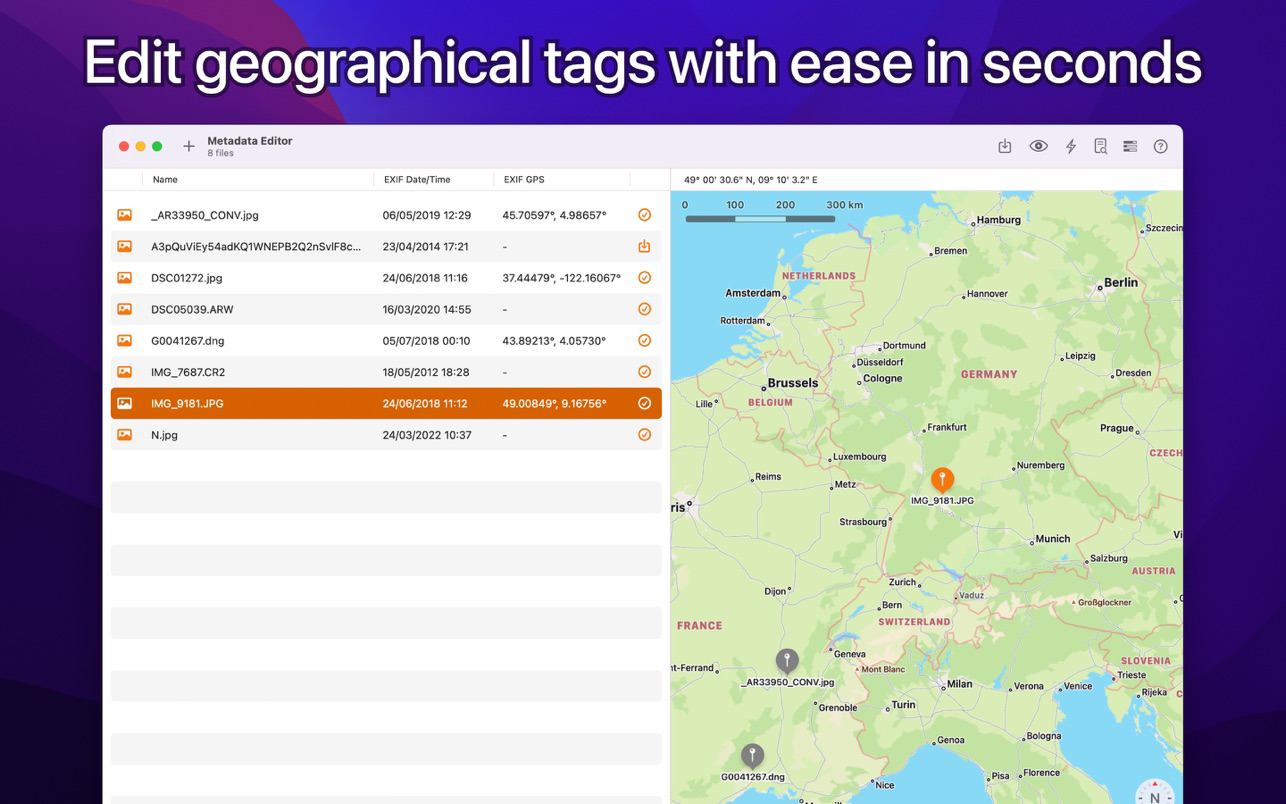
Task: Click the lightning bolt quick action icon
Action: click(x=1070, y=146)
